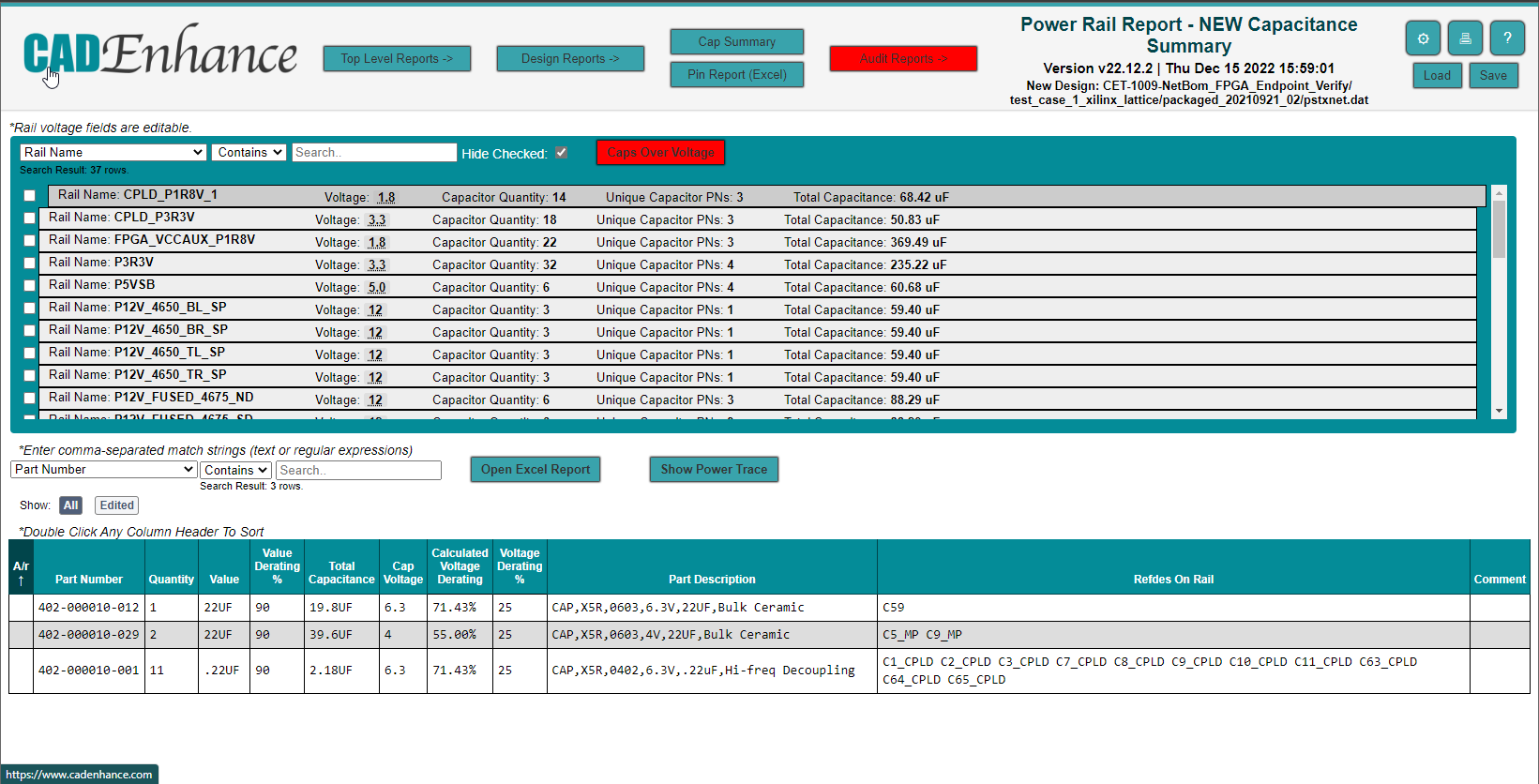This screenshot has width=1539, height=784.
Task: Edit the CPLD_P3R3V voltage value 3.3
Action: [x=377, y=219]
